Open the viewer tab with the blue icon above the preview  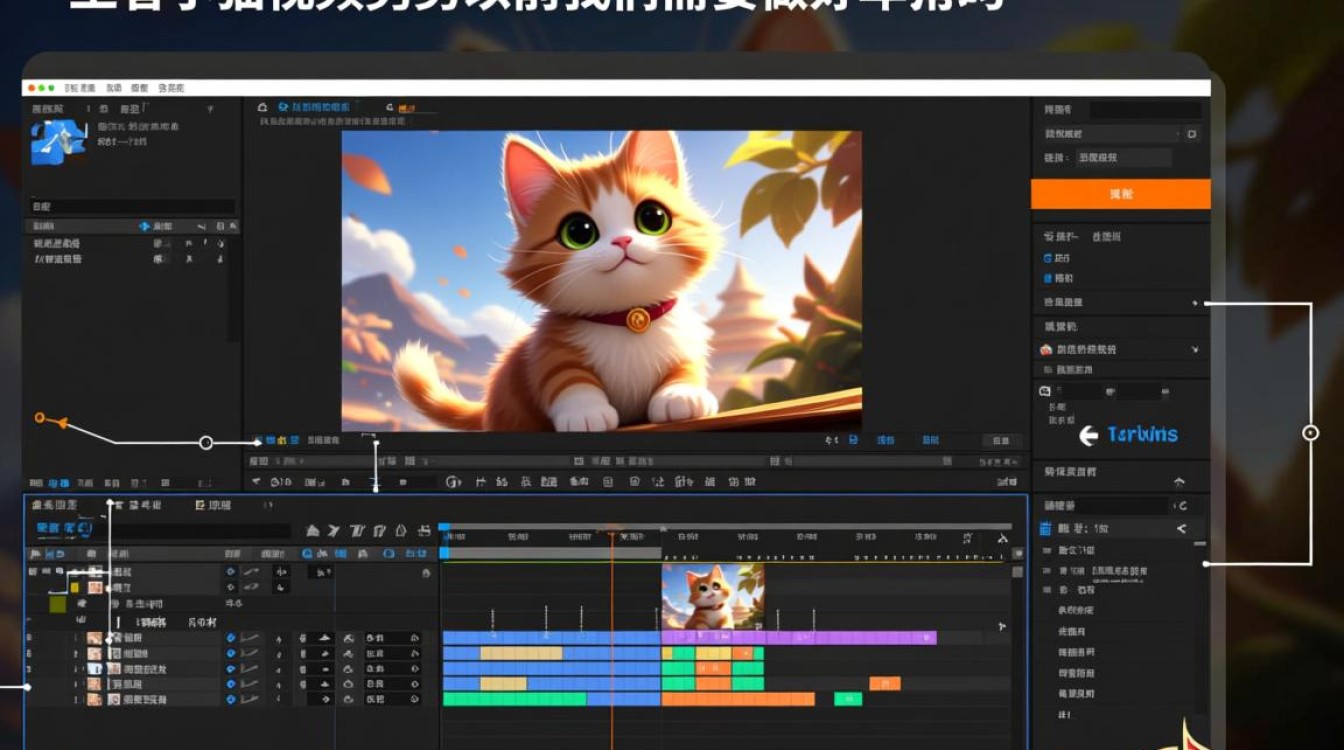[314, 107]
